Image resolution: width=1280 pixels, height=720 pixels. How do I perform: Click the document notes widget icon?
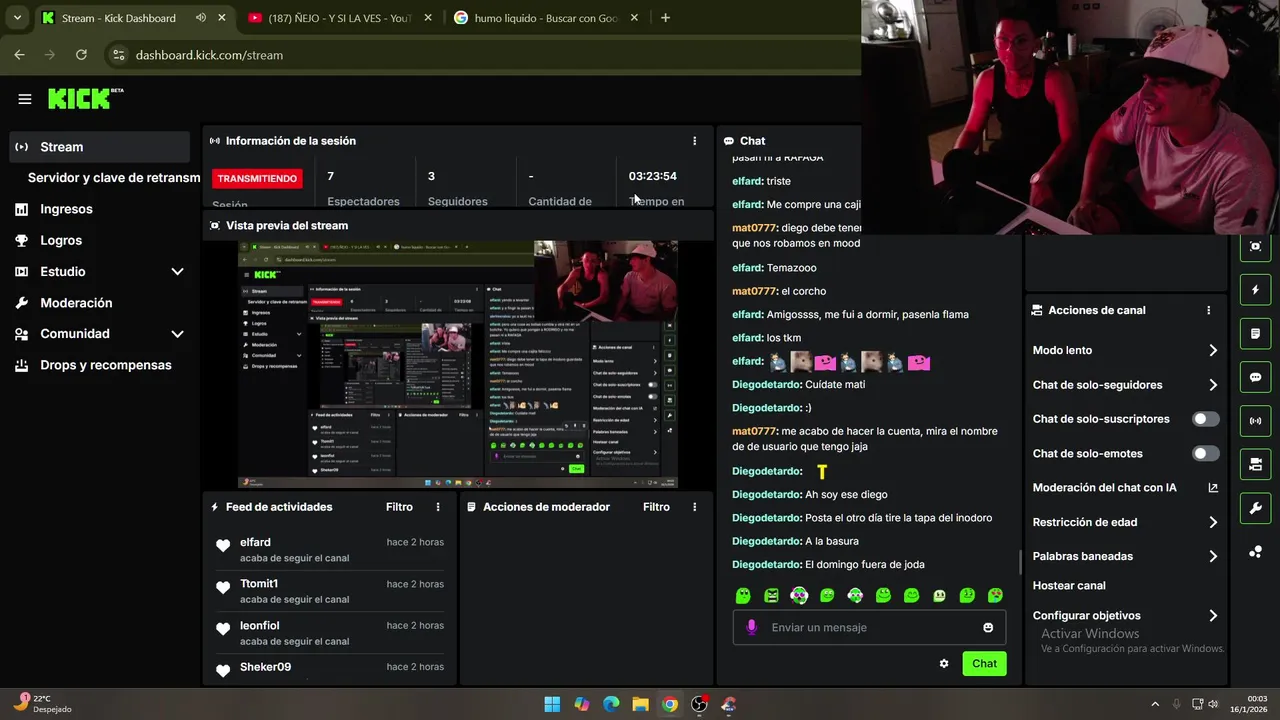click(1255, 333)
